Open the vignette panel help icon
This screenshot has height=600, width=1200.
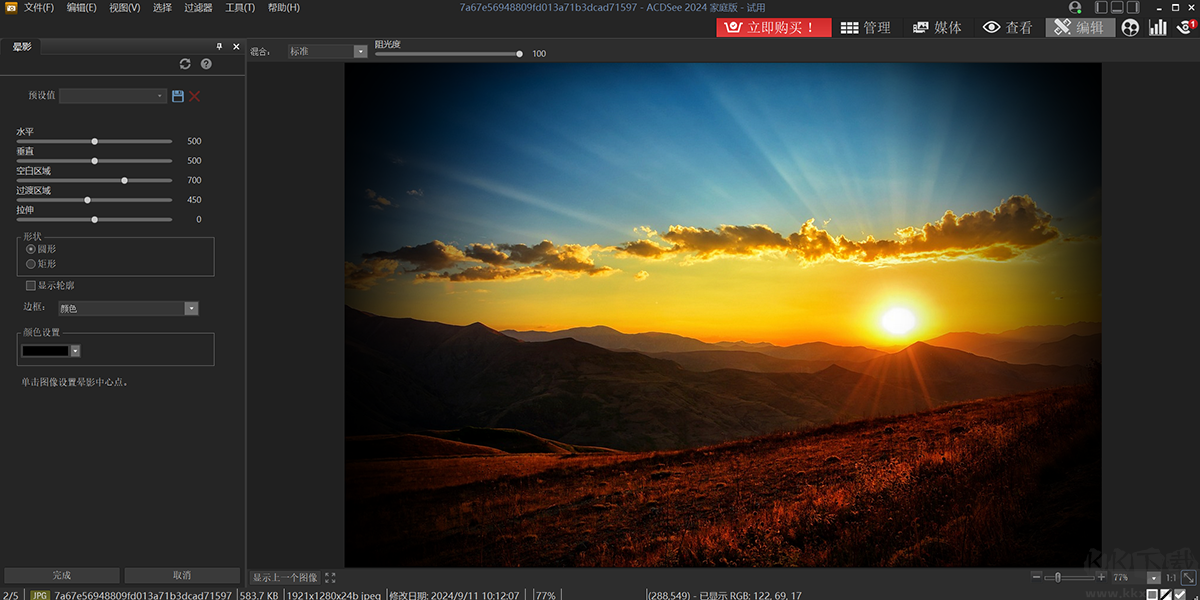[x=206, y=64]
